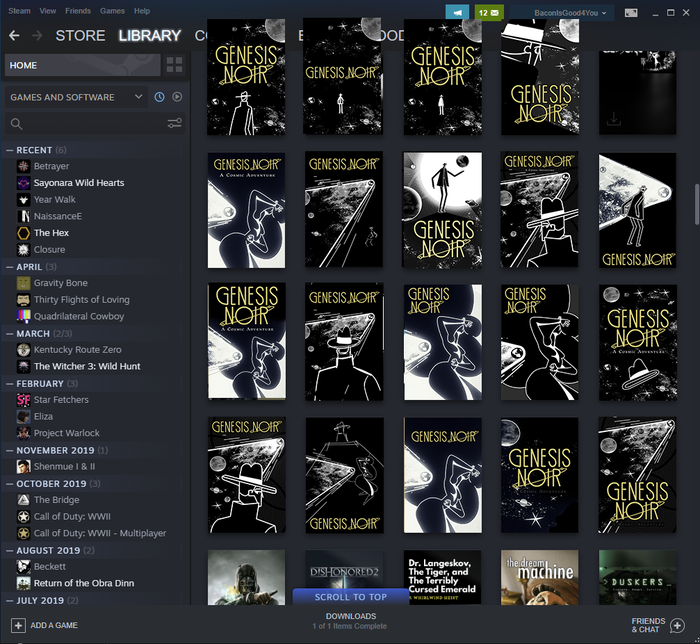Select the Duskers cover
The width and height of the screenshot is (700, 644).
638,578
